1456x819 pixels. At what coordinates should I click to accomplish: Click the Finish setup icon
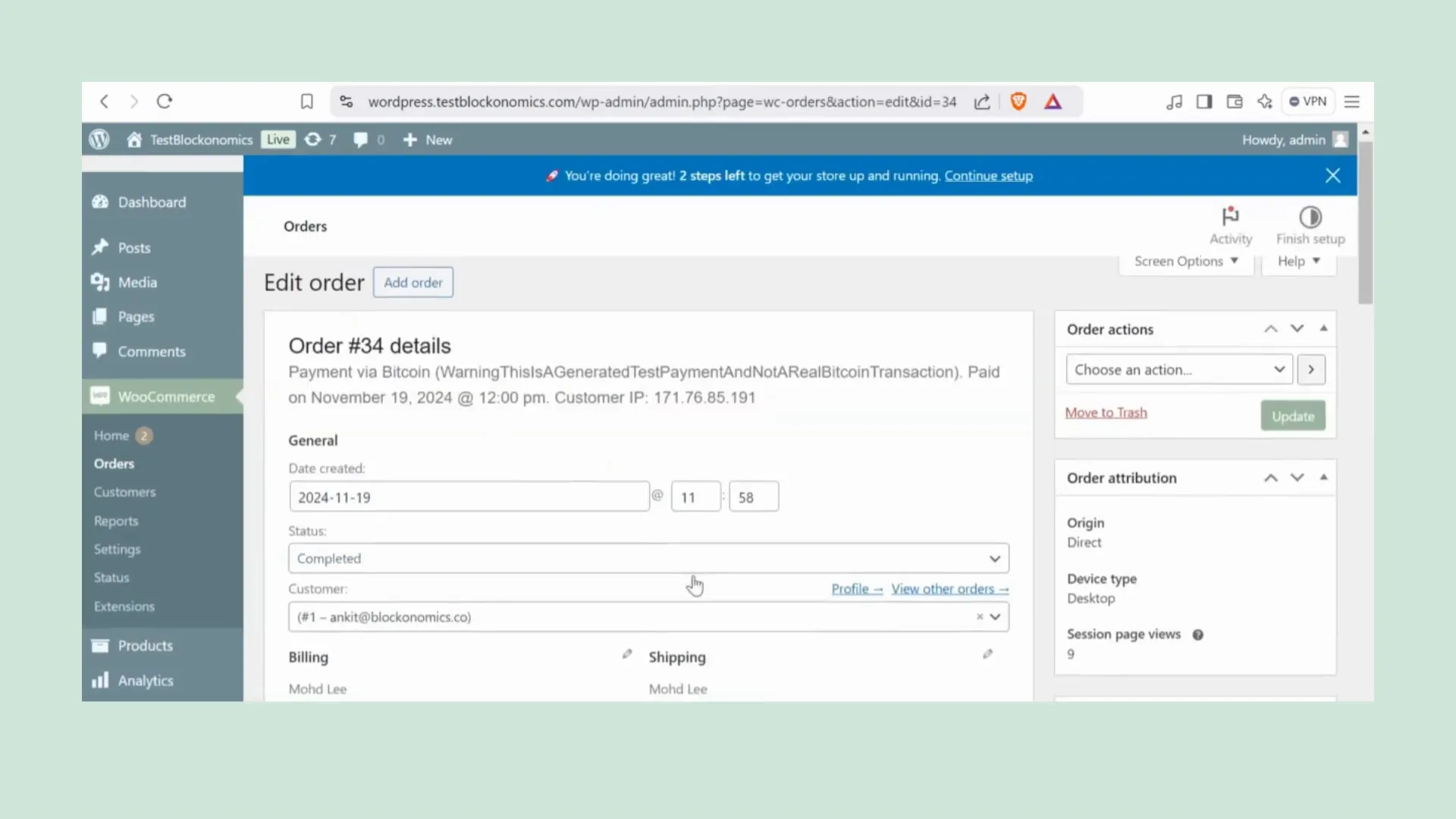(1311, 218)
